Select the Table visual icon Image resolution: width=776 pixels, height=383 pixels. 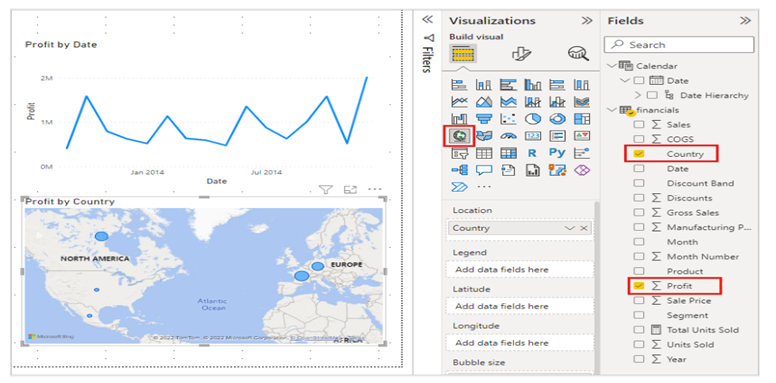click(483, 153)
